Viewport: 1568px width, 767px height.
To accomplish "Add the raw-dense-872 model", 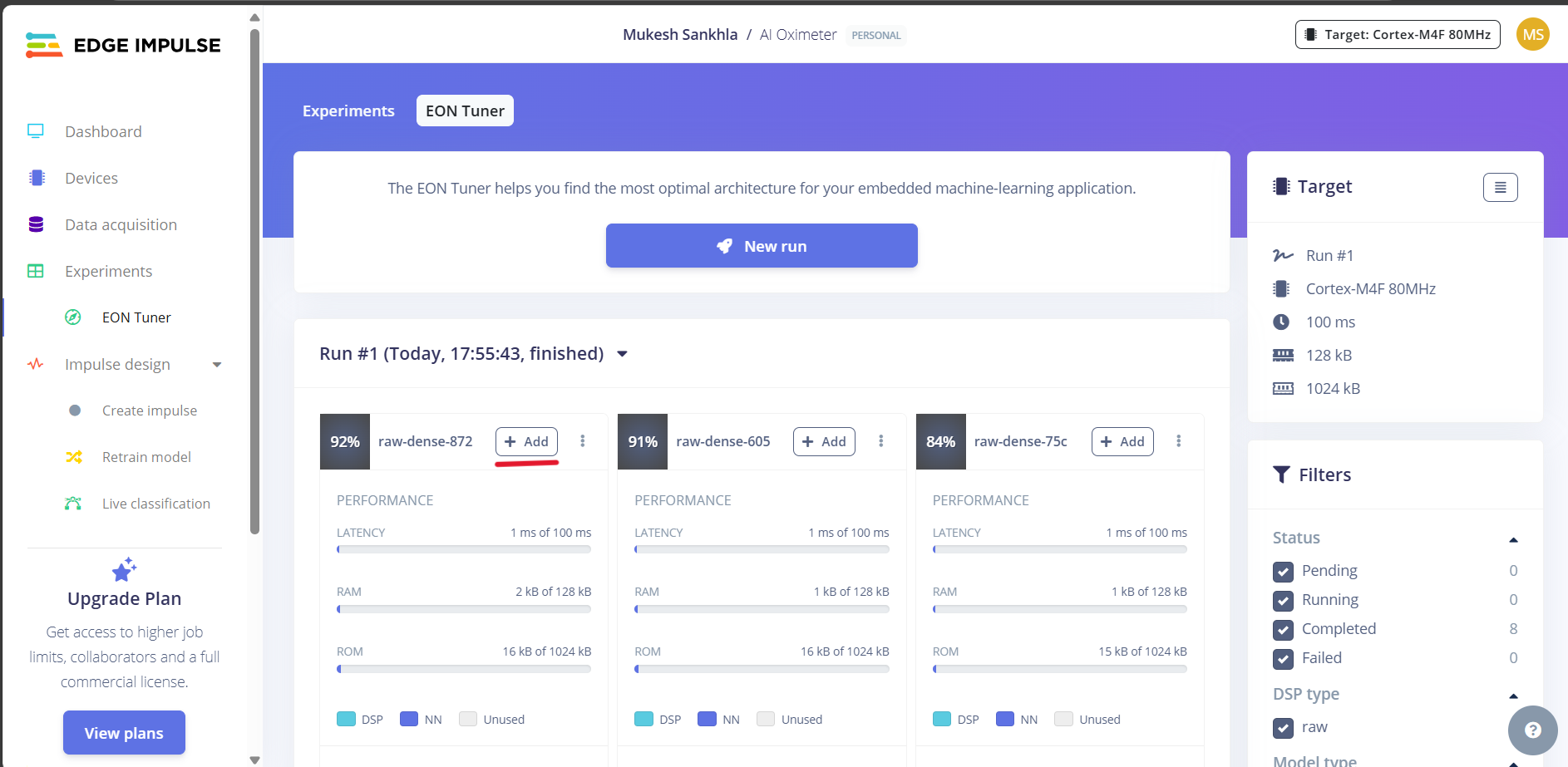I will tap(526, 441).
